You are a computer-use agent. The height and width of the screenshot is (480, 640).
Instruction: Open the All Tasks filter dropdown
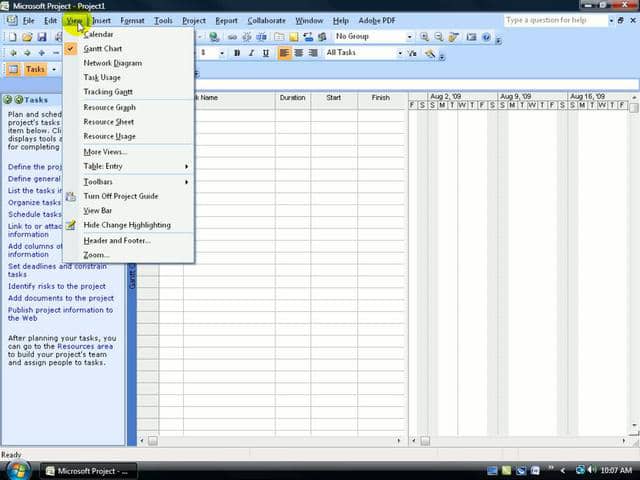coord(400,53)
